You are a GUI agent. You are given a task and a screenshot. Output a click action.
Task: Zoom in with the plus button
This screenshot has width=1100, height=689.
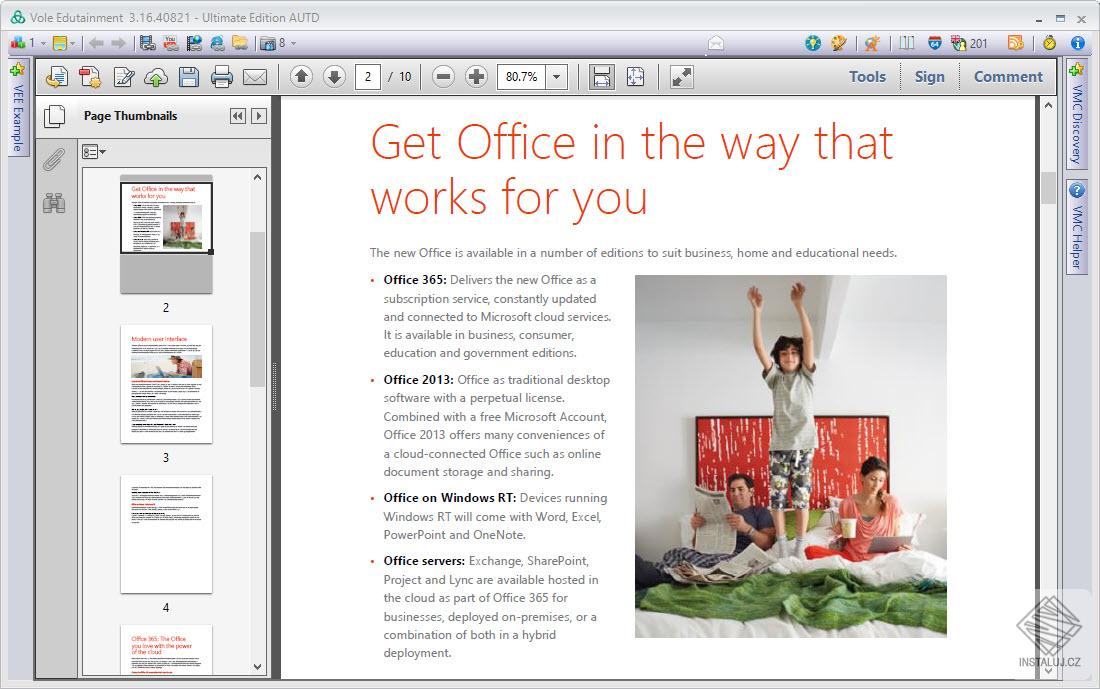pyautogui.click(x=476, y=76)
